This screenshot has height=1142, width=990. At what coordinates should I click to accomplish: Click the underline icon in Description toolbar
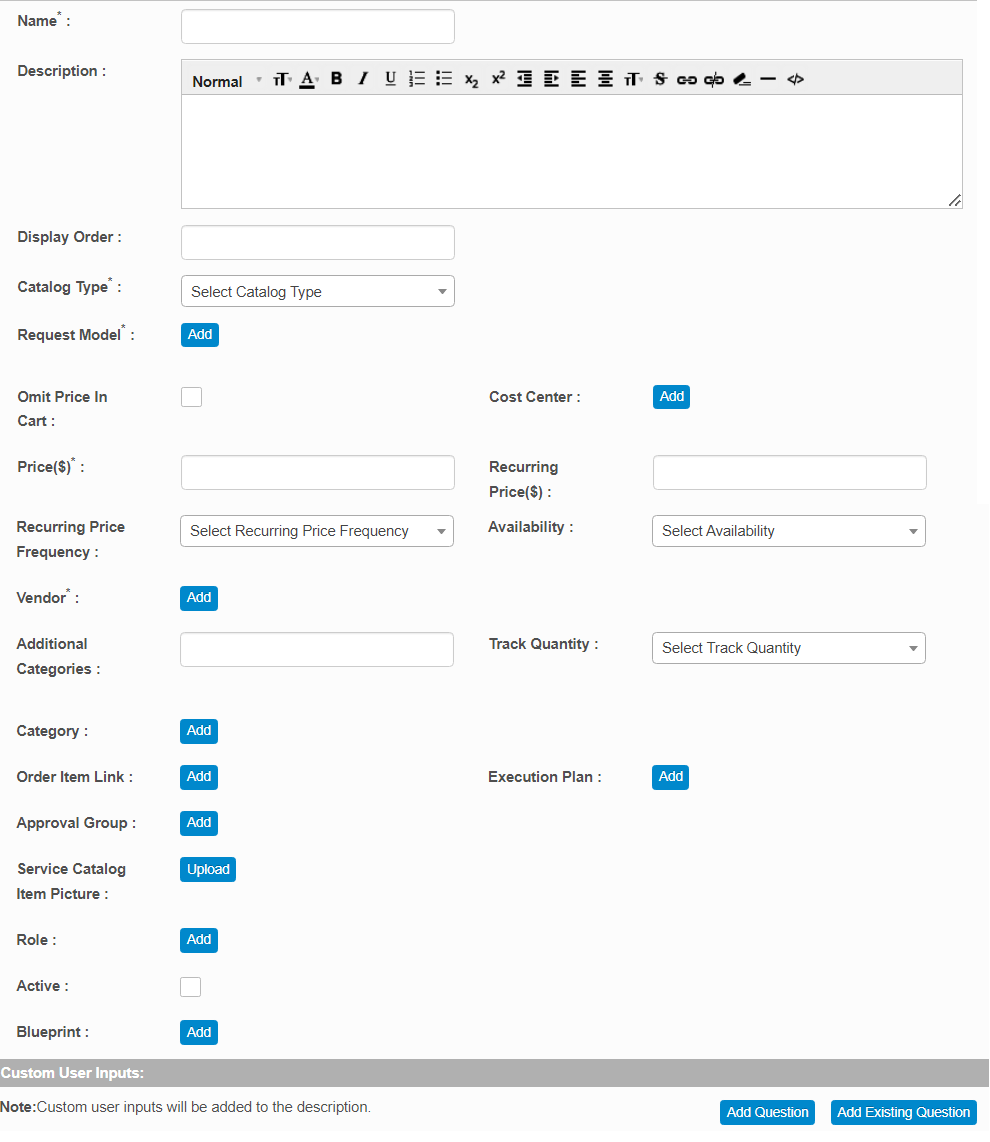(x=390, y=79)
